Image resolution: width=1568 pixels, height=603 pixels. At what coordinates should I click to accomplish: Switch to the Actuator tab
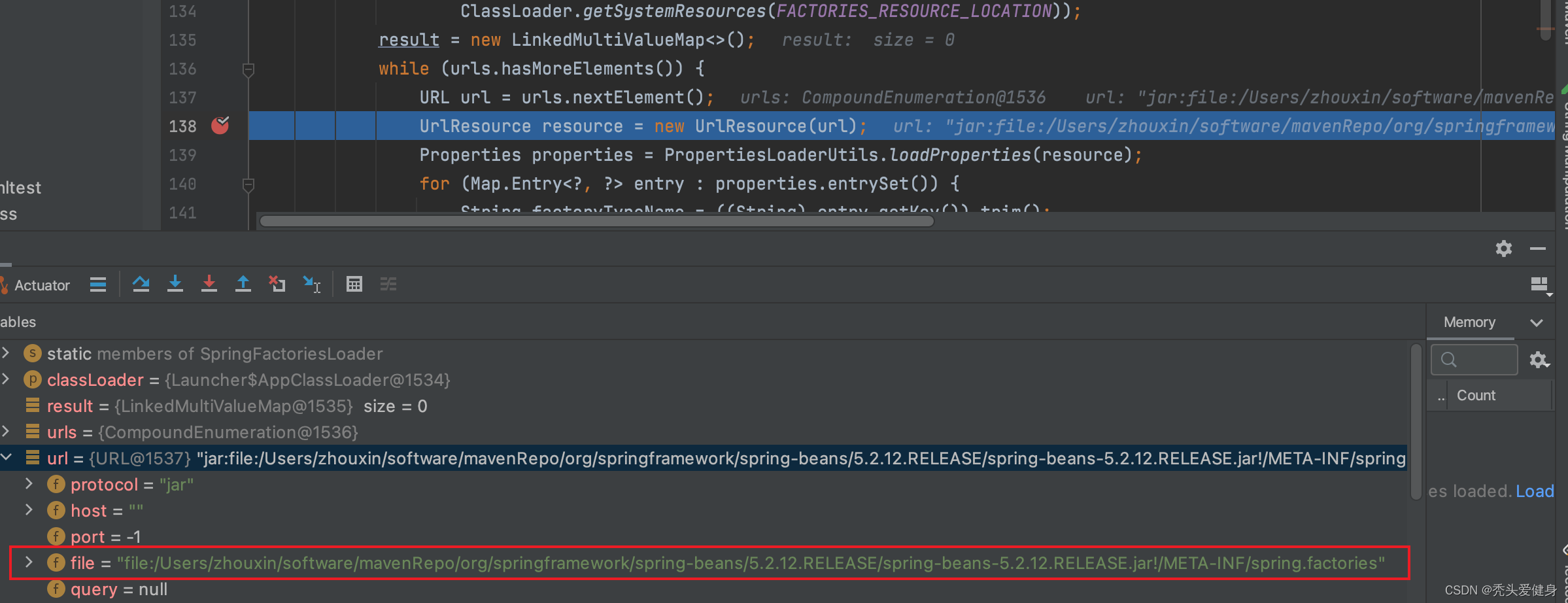[x=41, y=285]
